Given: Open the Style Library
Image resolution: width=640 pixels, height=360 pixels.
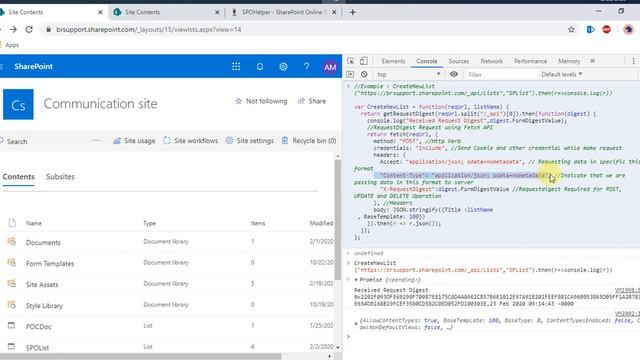Looking at the screenshot, I should (x=44, y=306).
